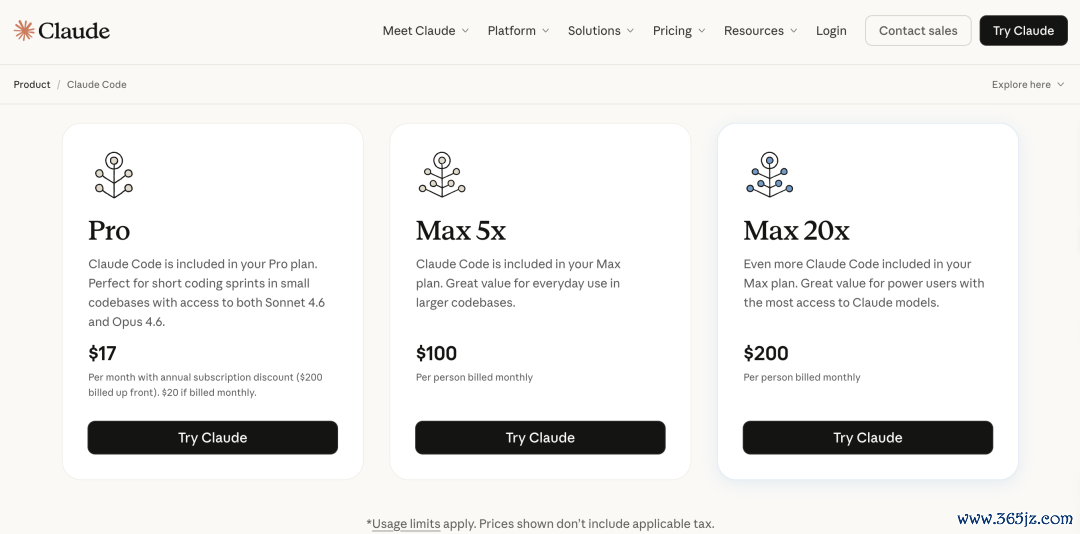Select the Claude Code breadcrumb item
Viewport: 1080px width, 534px height.
[x=96, y=85]
